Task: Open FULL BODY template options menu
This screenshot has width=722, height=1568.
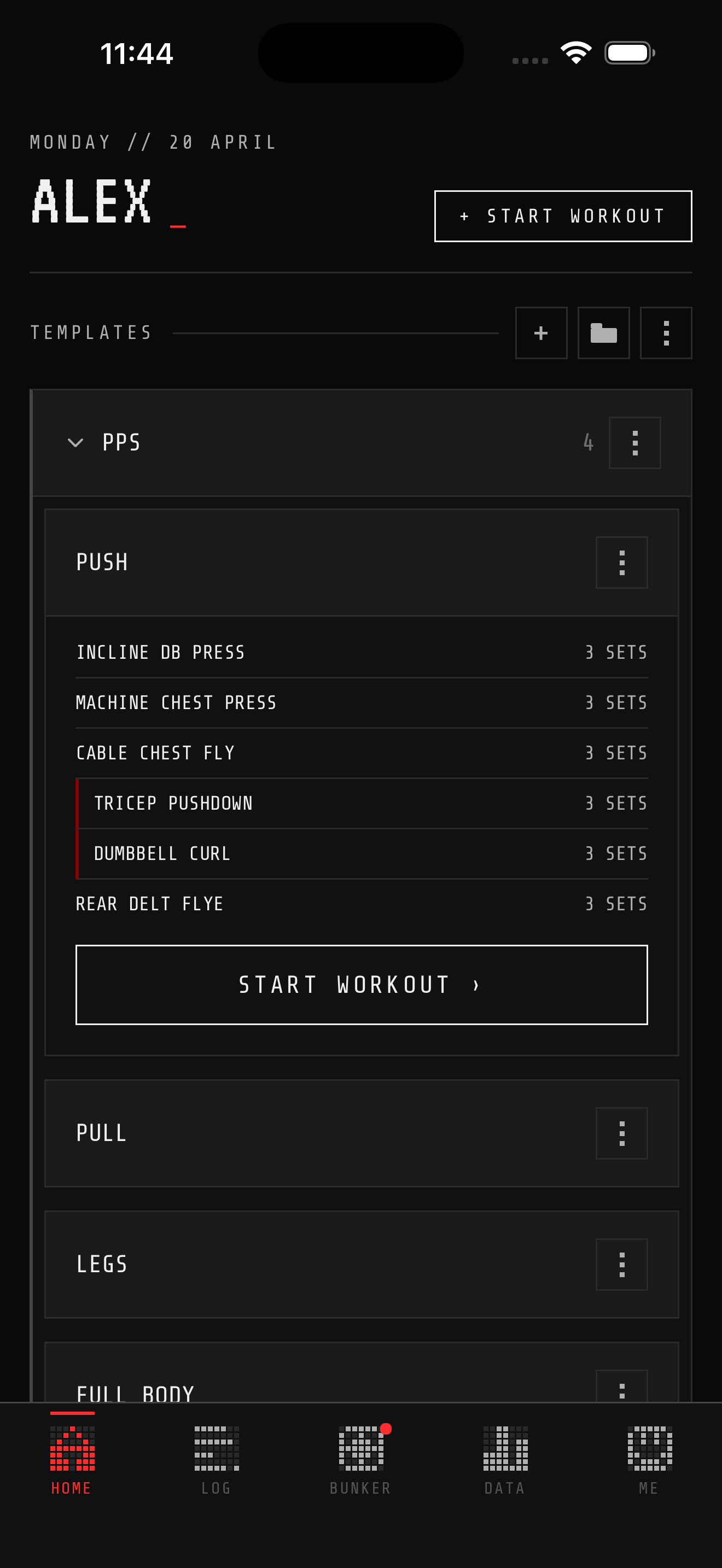Action: (x=621, y=1388)
